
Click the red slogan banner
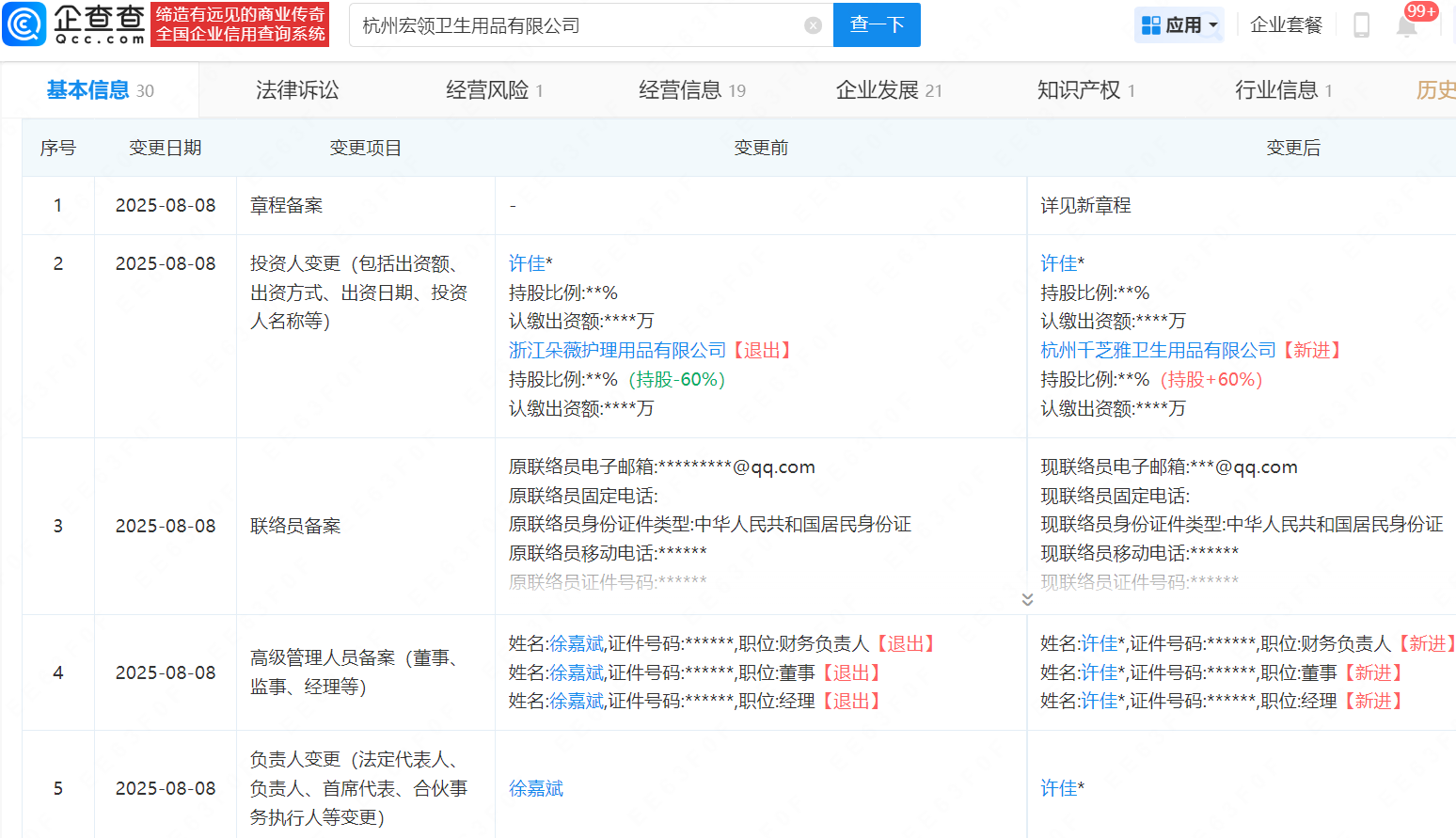240,24
